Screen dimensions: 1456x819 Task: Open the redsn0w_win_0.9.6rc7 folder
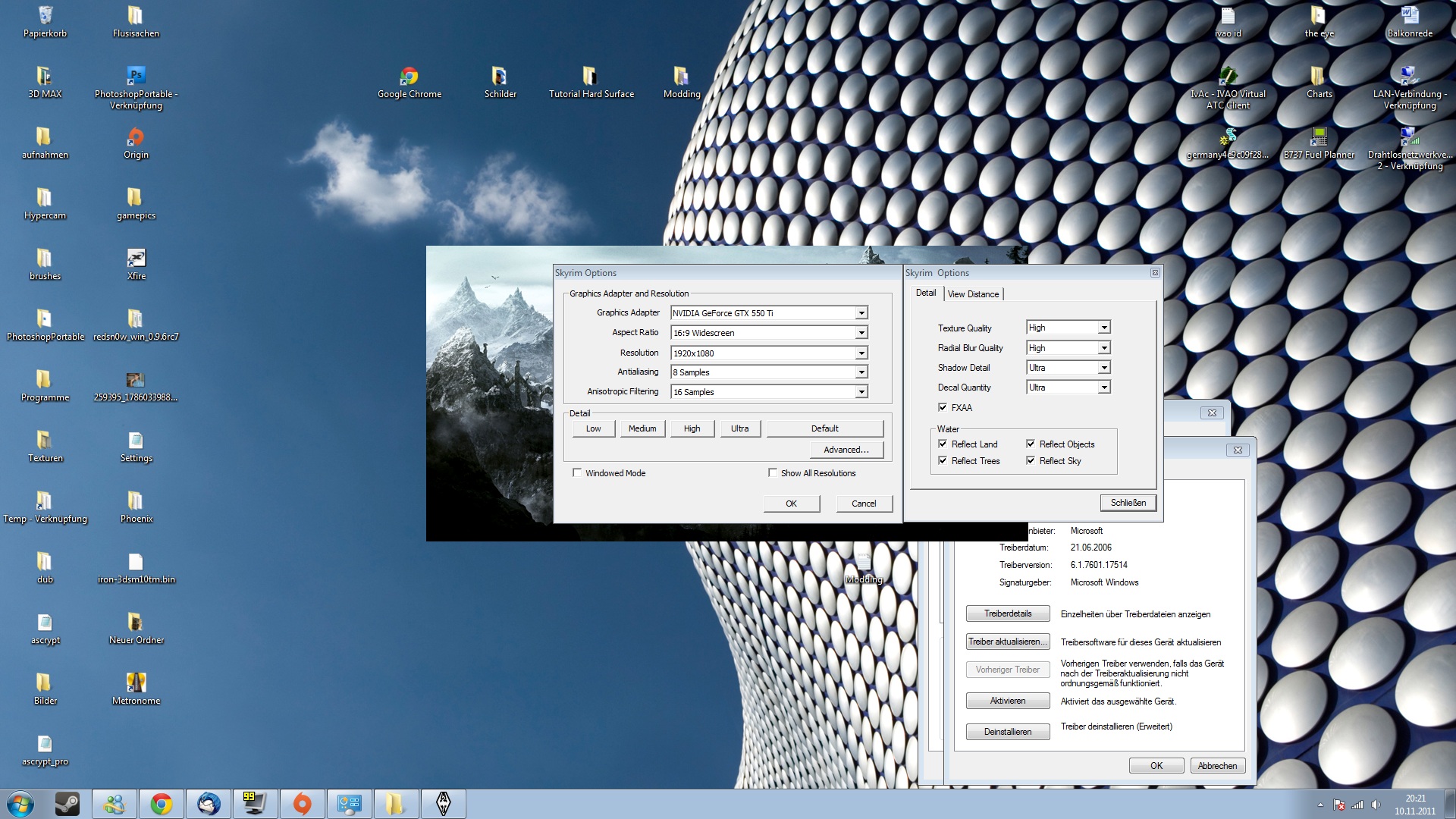pyautogui.click(x=136, y=325)
